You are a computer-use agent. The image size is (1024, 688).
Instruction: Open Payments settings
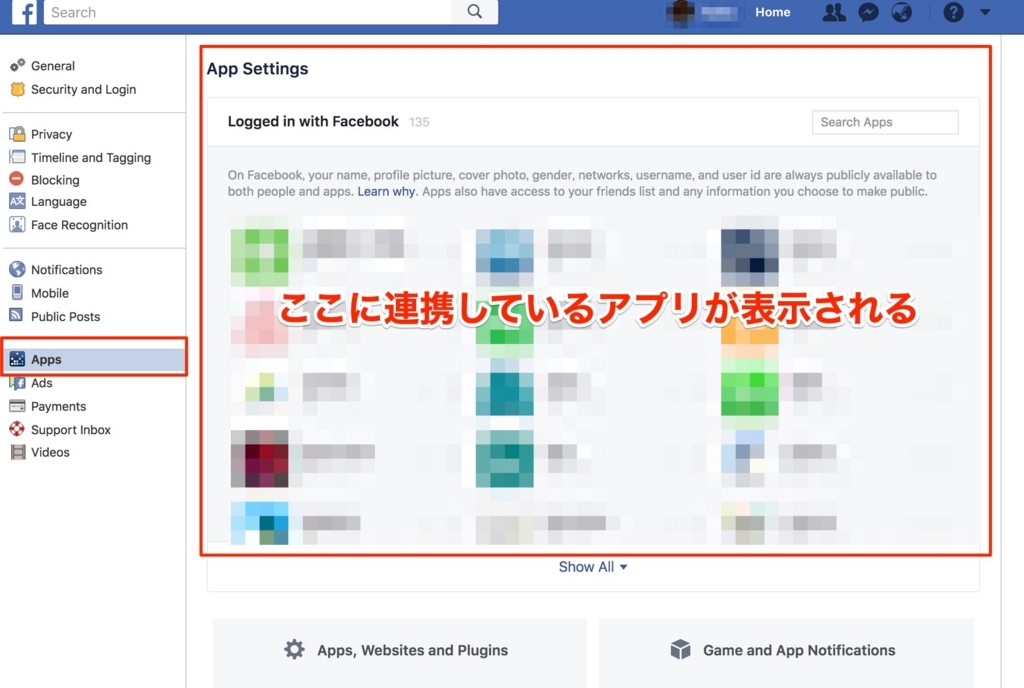coord(58,407)
